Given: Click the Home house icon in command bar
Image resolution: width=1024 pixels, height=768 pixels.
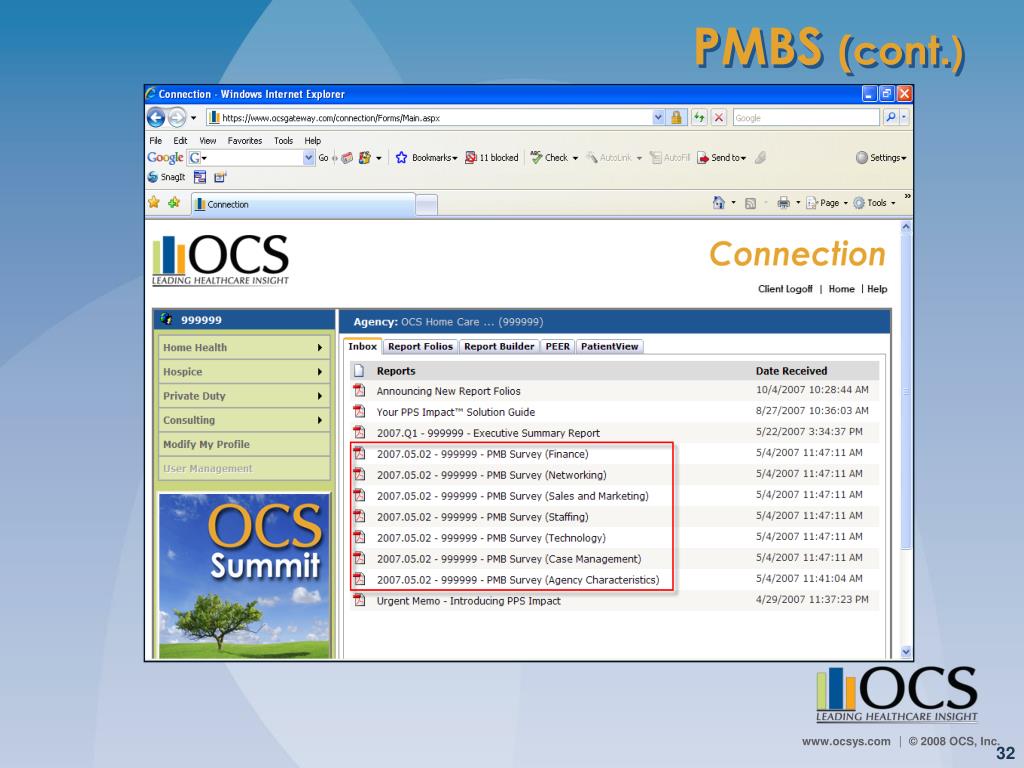Looking at the screenshot, I should [x=718, y=203].
